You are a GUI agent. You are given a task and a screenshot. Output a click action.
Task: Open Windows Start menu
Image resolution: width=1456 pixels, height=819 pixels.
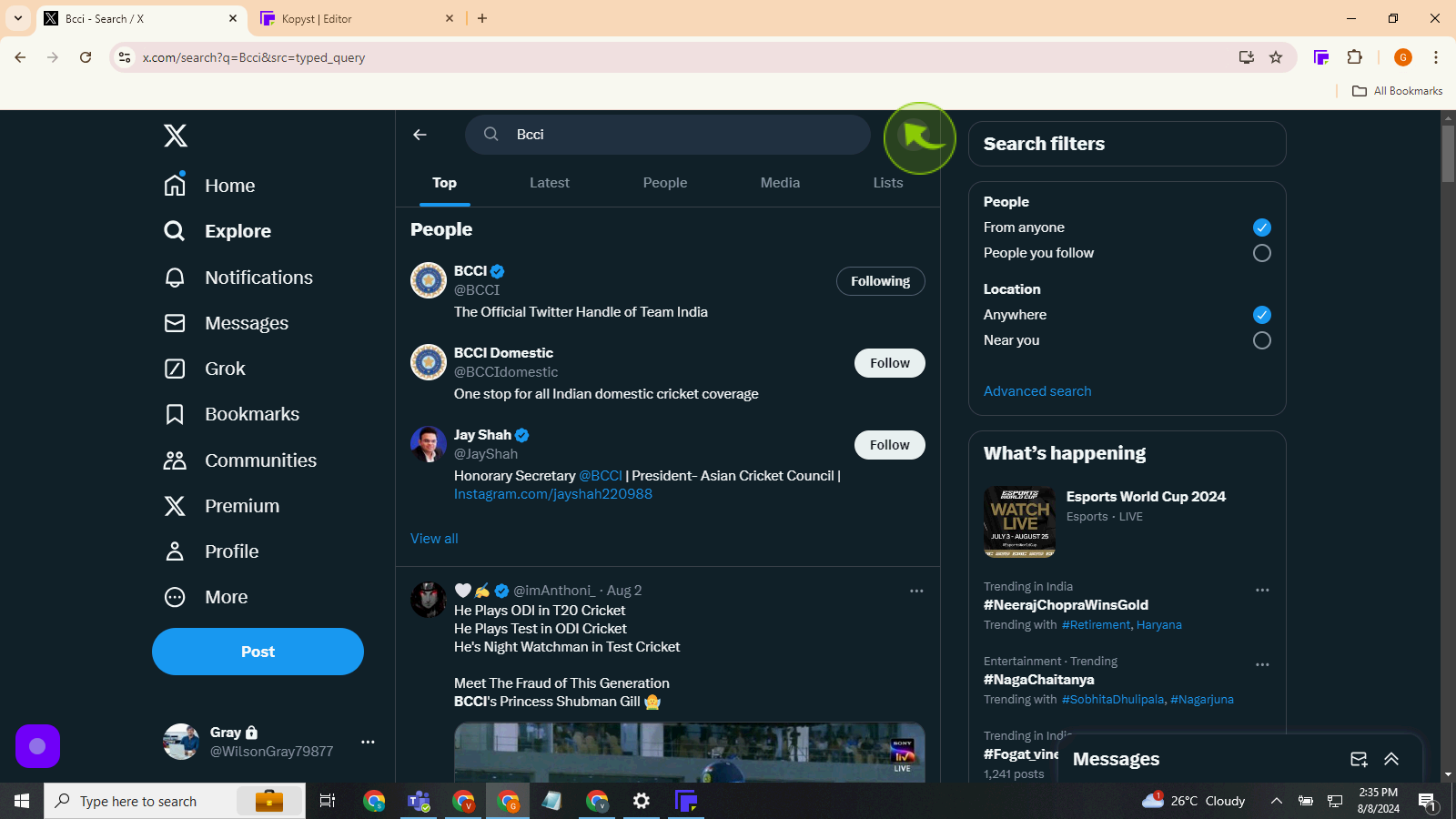coord(22,801)
